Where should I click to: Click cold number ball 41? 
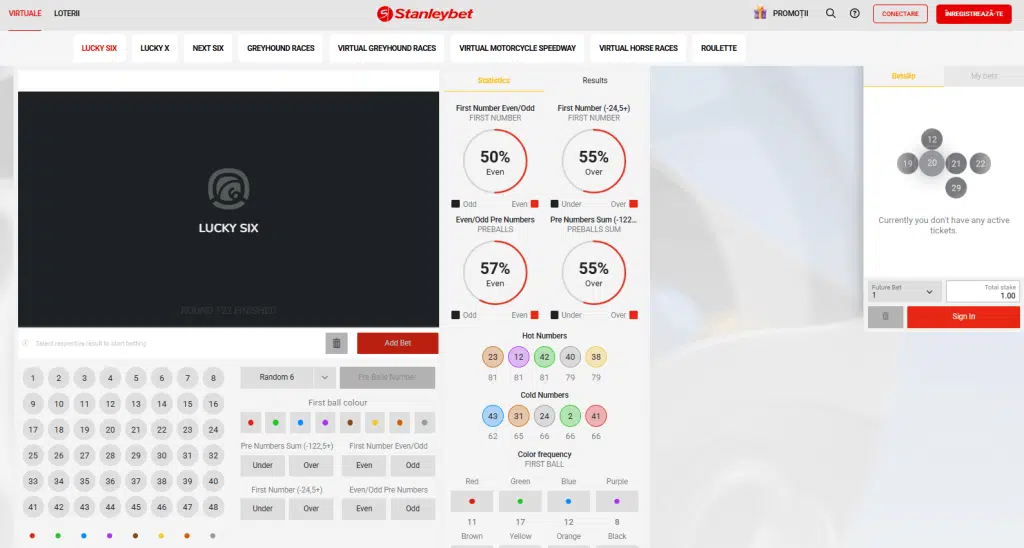(x=596, y=415)
